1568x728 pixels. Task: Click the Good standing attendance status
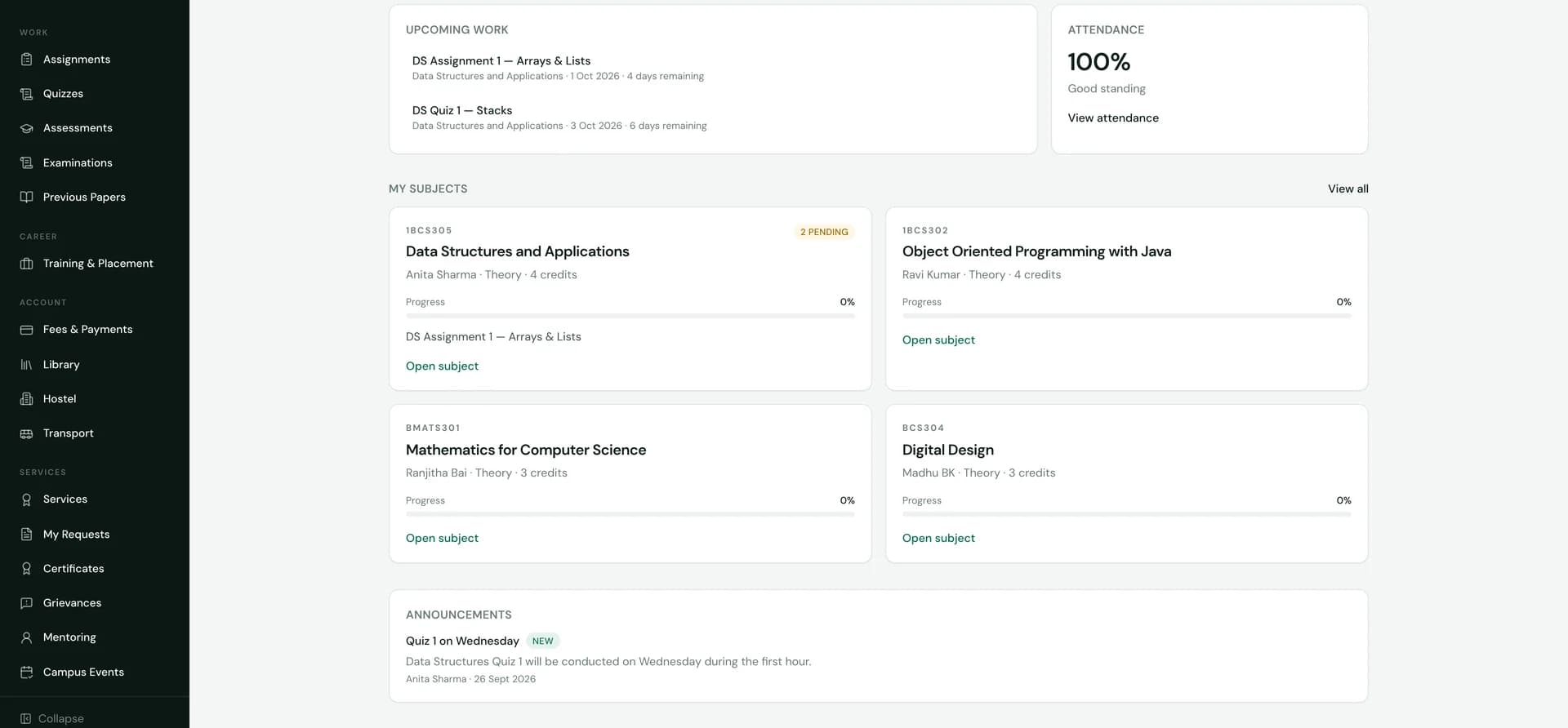coord(1107,89)
